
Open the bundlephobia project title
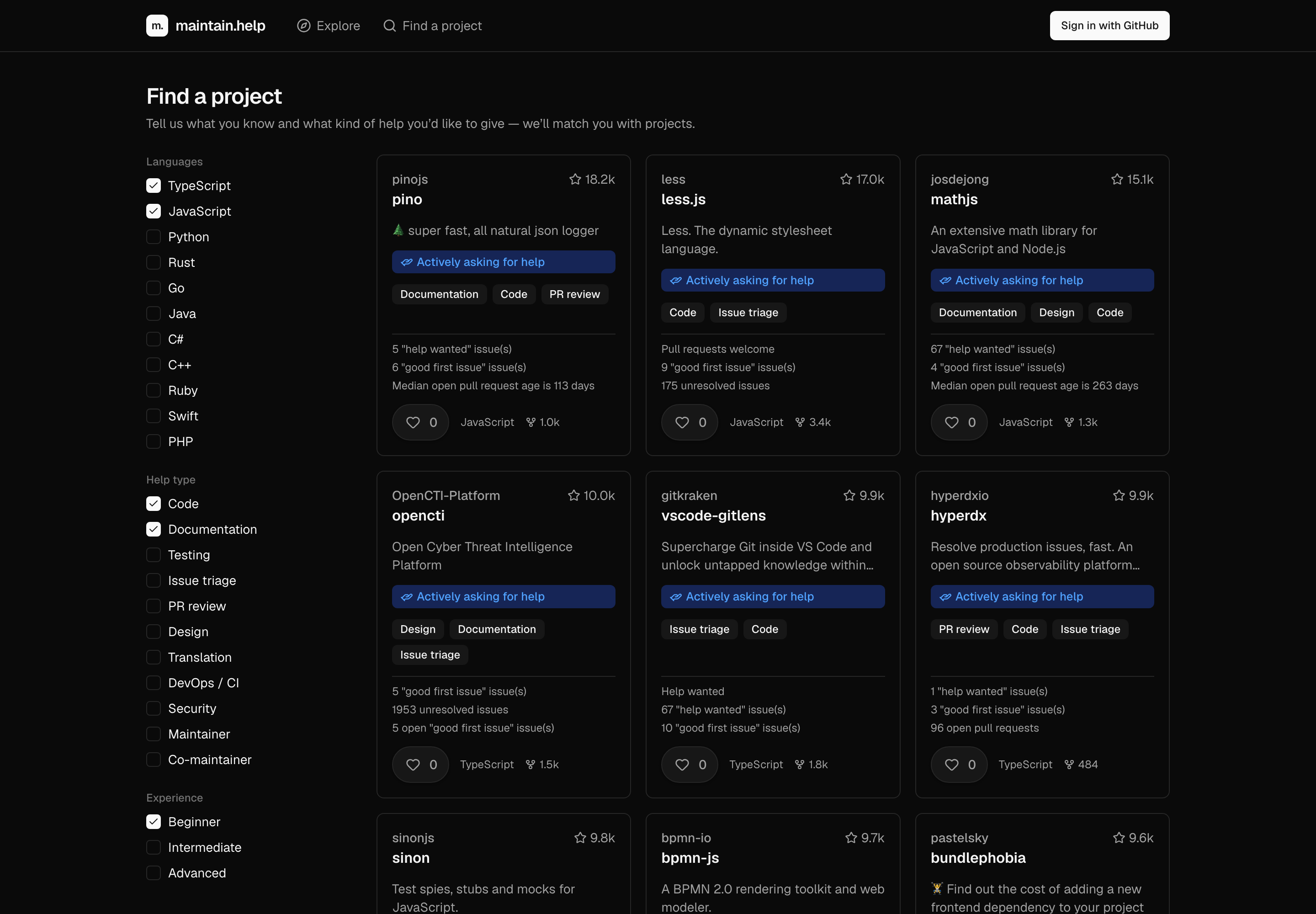coord(978,858)
